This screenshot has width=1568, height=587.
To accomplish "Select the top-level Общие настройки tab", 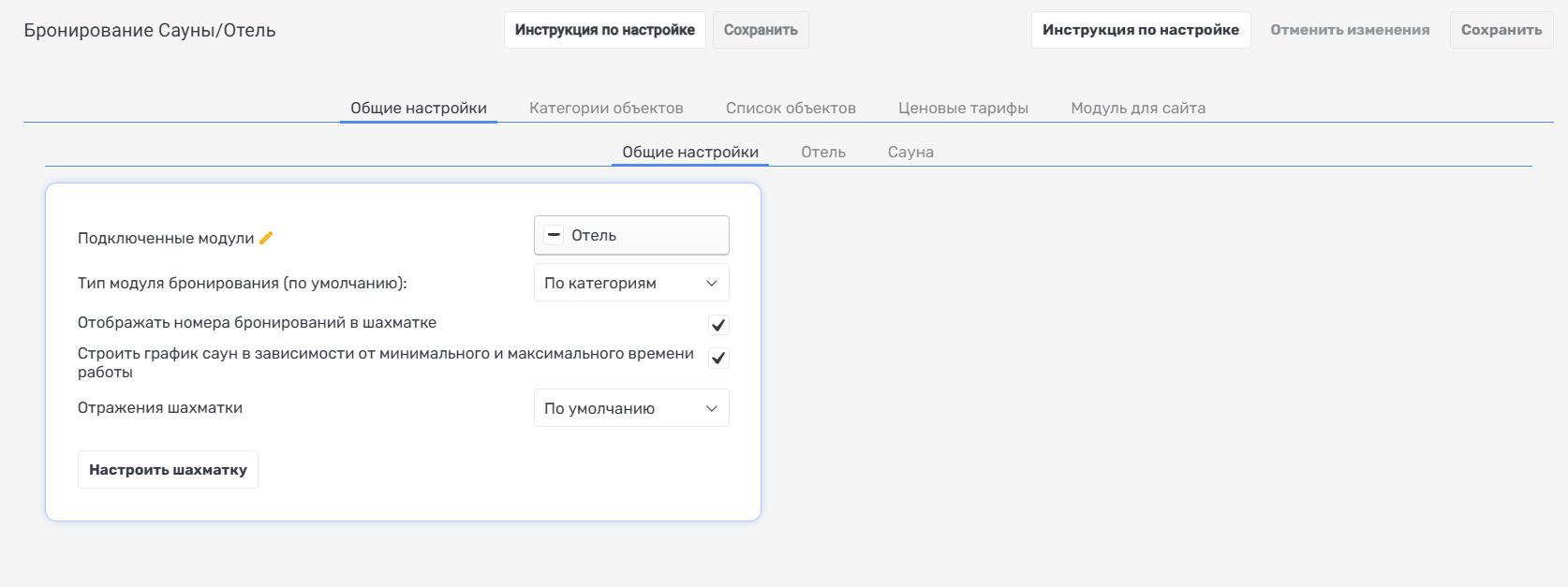I will pyautogui.click(x=419, y=108).
